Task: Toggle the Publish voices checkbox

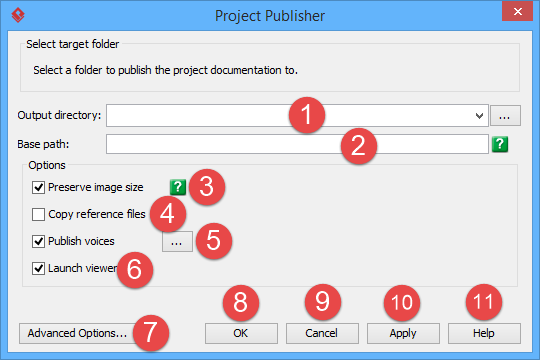Action: click(38, 241)
